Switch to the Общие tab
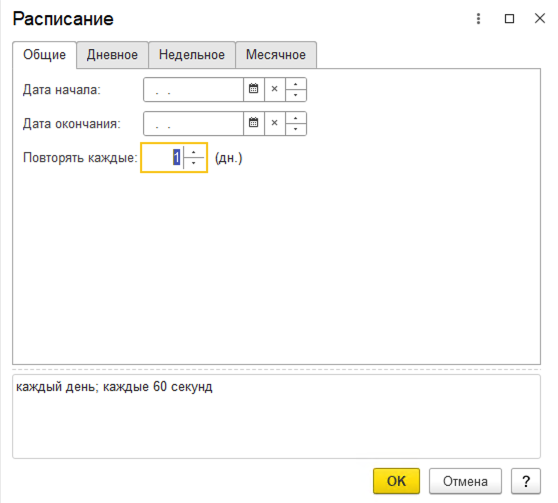Image resolution: width=558 pixels, height=503 pixels. [x=44, y=55]
